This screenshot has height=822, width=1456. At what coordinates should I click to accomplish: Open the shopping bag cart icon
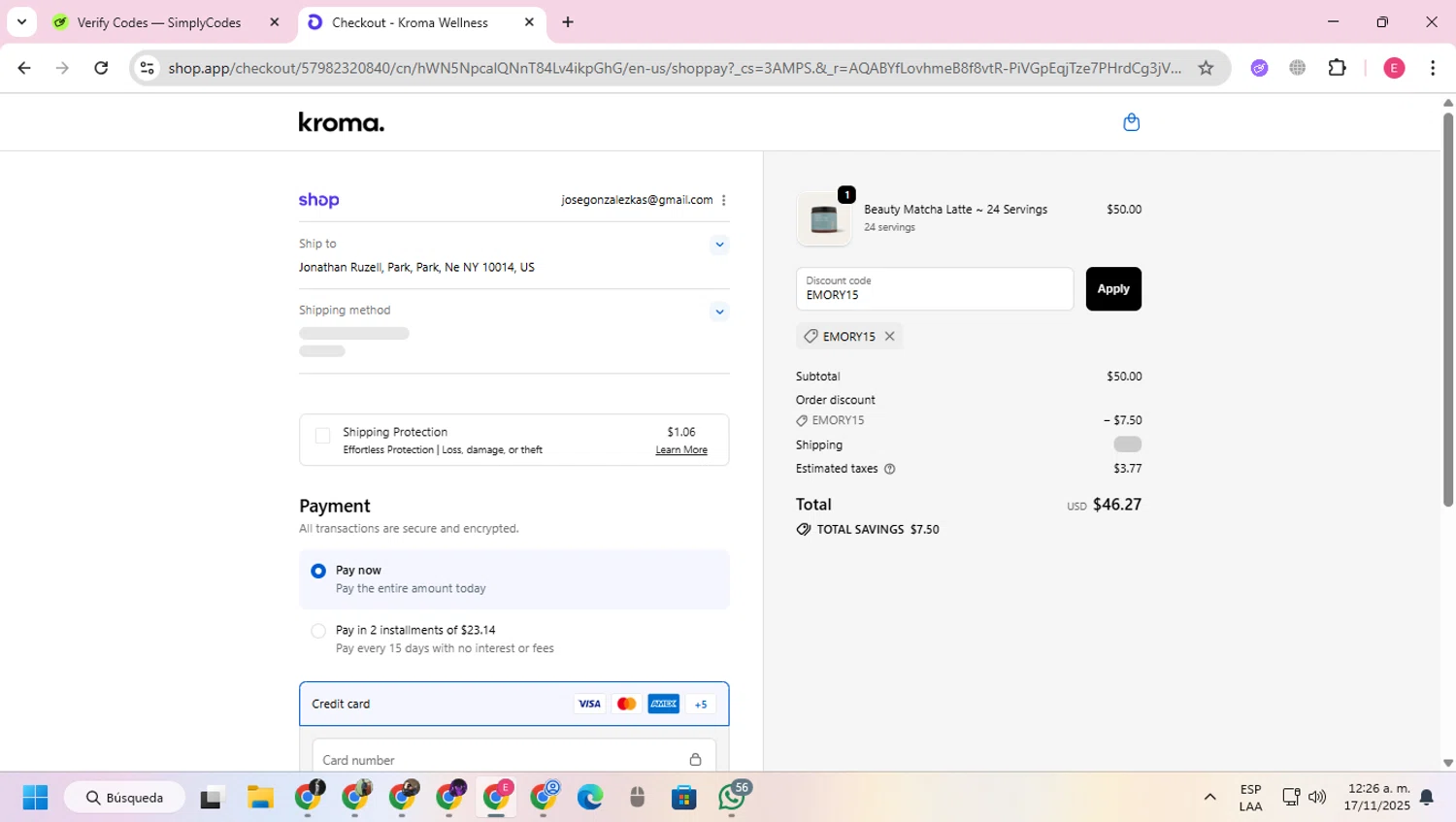pos(1131,122)
